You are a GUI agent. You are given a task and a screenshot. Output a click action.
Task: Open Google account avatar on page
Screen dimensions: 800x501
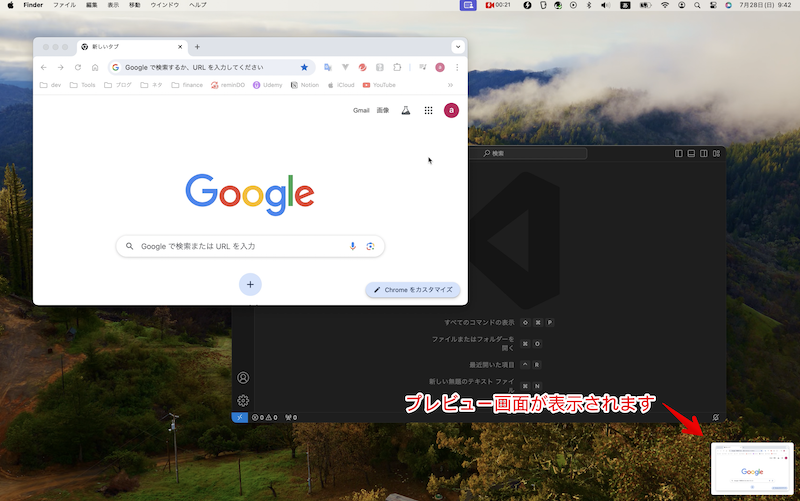(451, 110)
